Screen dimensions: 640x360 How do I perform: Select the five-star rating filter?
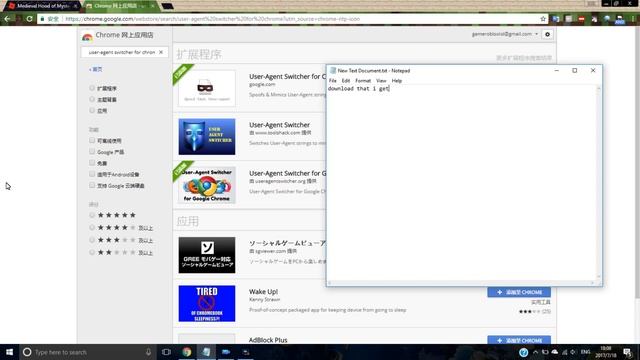(x=92, y=215)
